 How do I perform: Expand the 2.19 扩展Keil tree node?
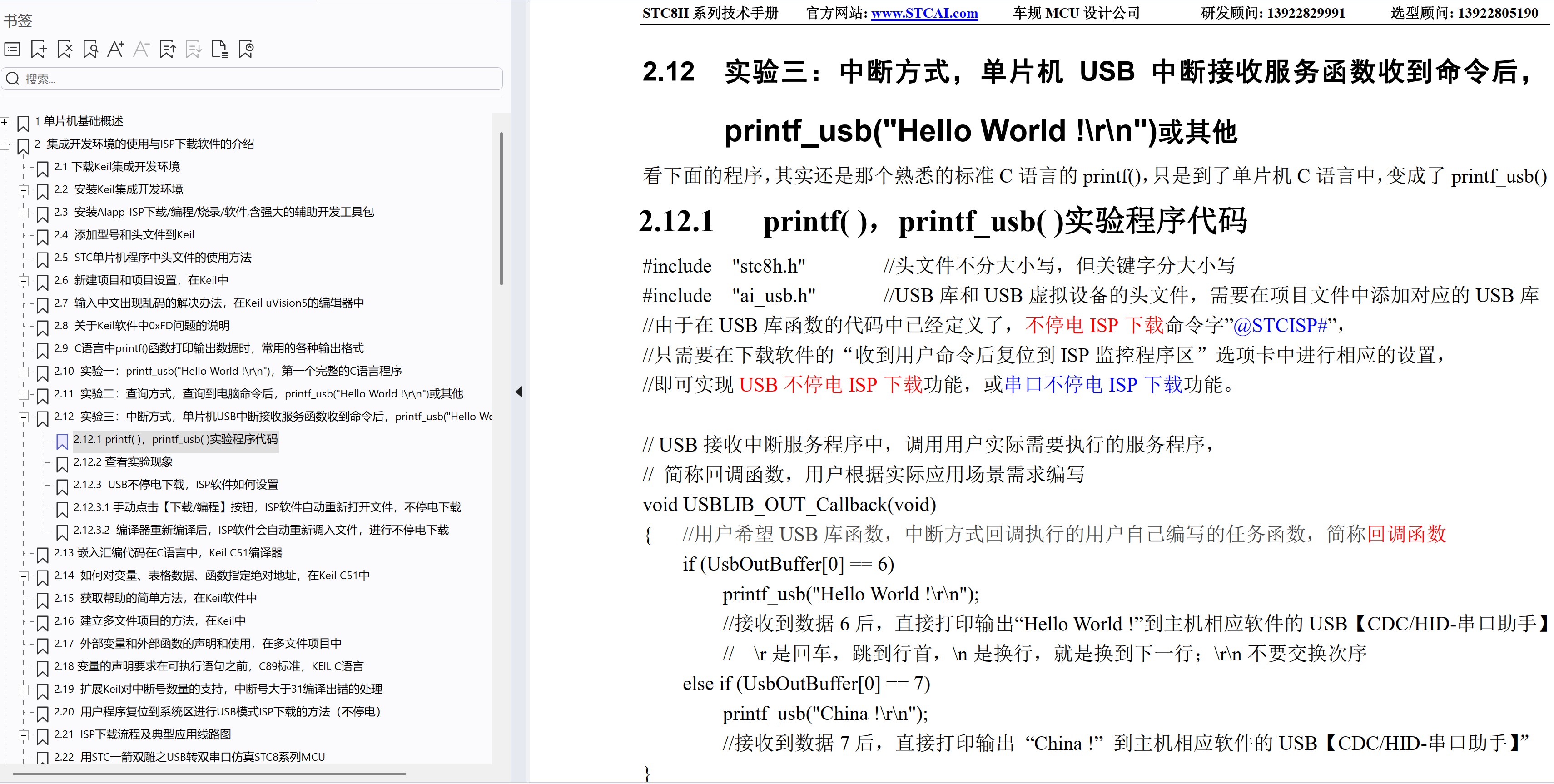point(24,690)
